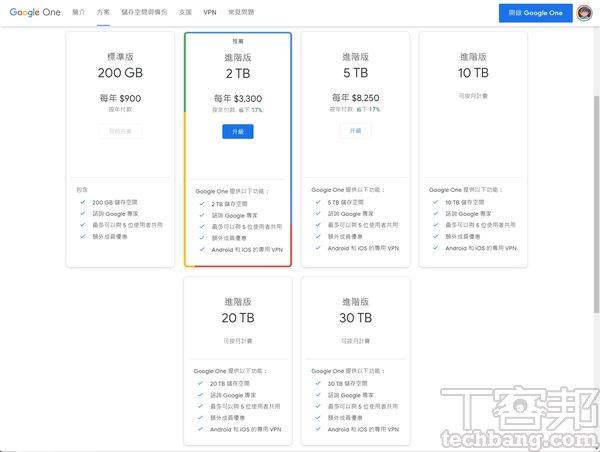600x452 pixels.
Task: Click the '5 TB 儲存空間' feature row
Action: [x=346, y=202]
